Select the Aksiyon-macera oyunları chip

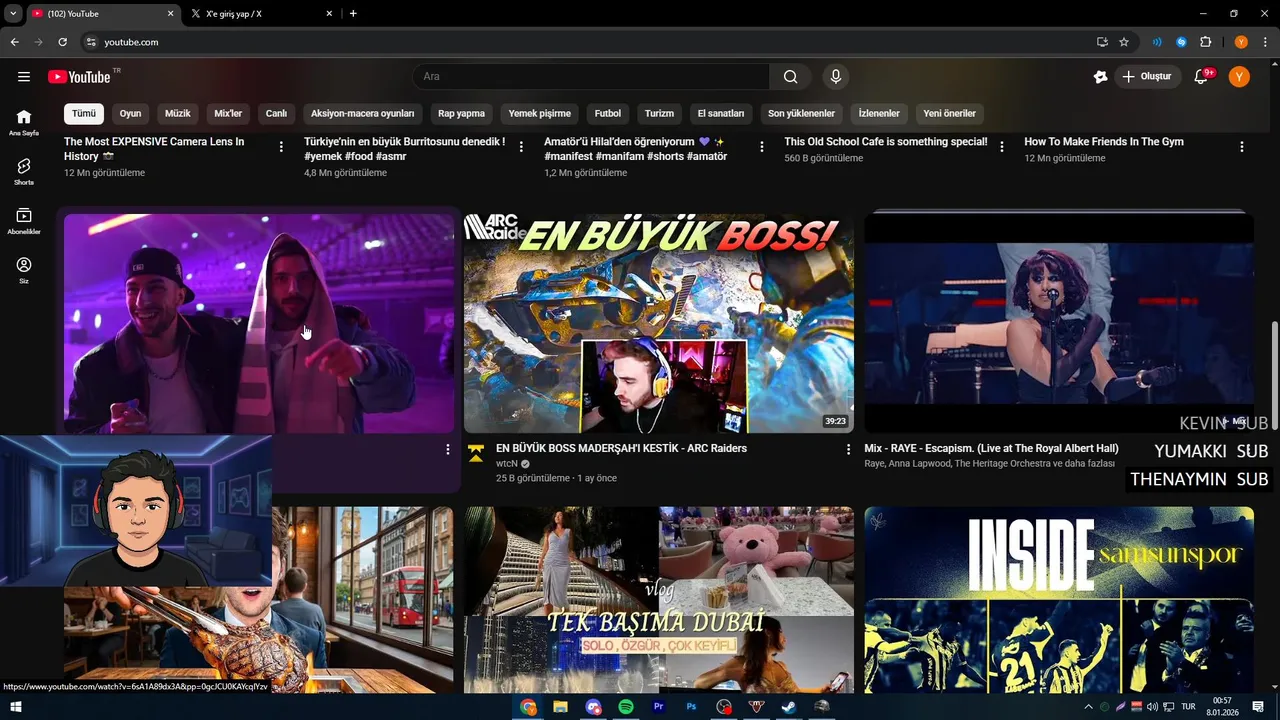362,114
